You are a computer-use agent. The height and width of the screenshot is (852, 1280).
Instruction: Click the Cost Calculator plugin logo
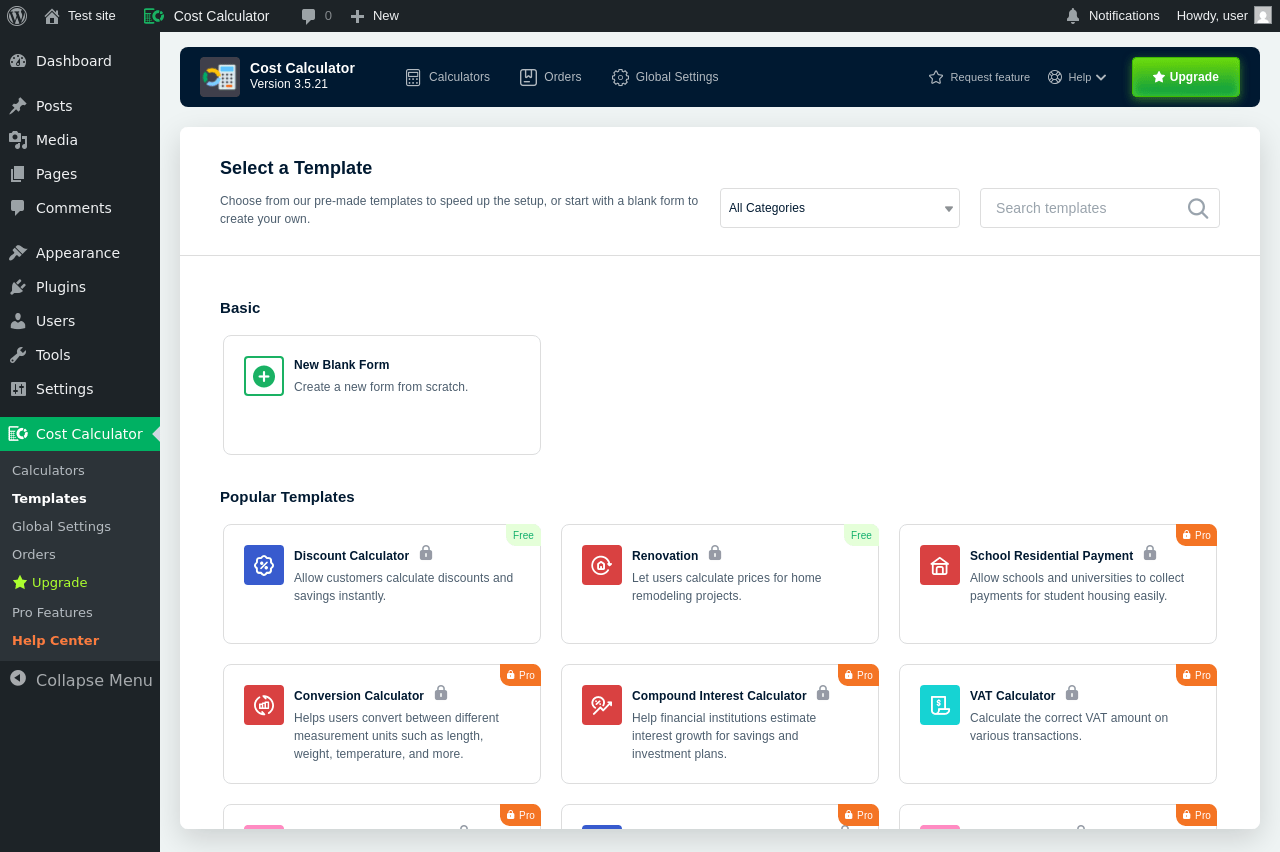[x=220, y=77]
